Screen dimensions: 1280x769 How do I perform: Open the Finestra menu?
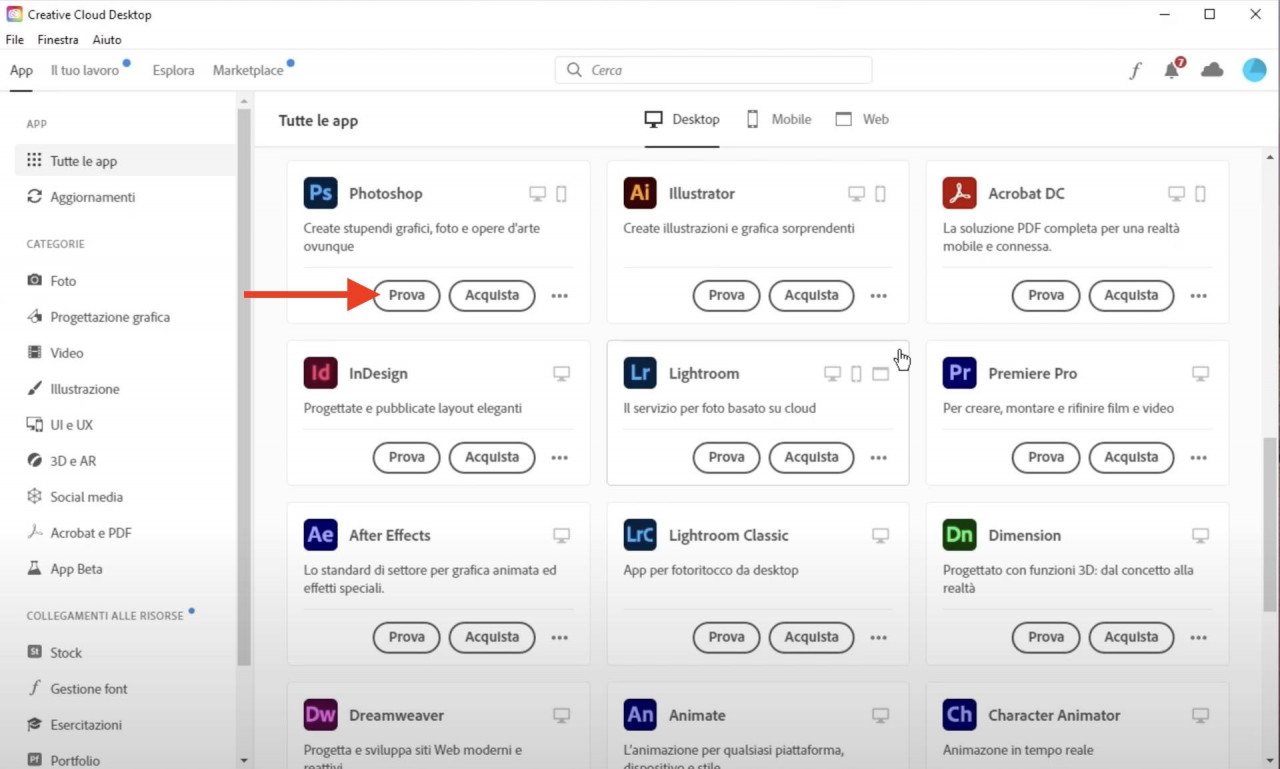tap(58, 40)
